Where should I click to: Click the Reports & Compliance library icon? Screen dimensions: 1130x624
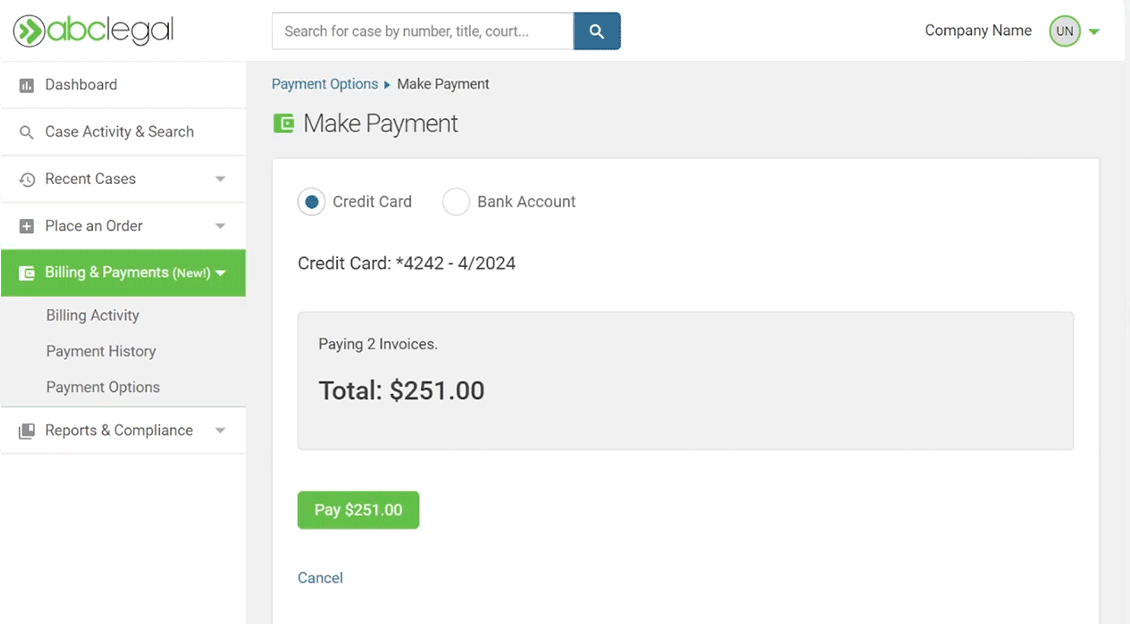[27, 431]
